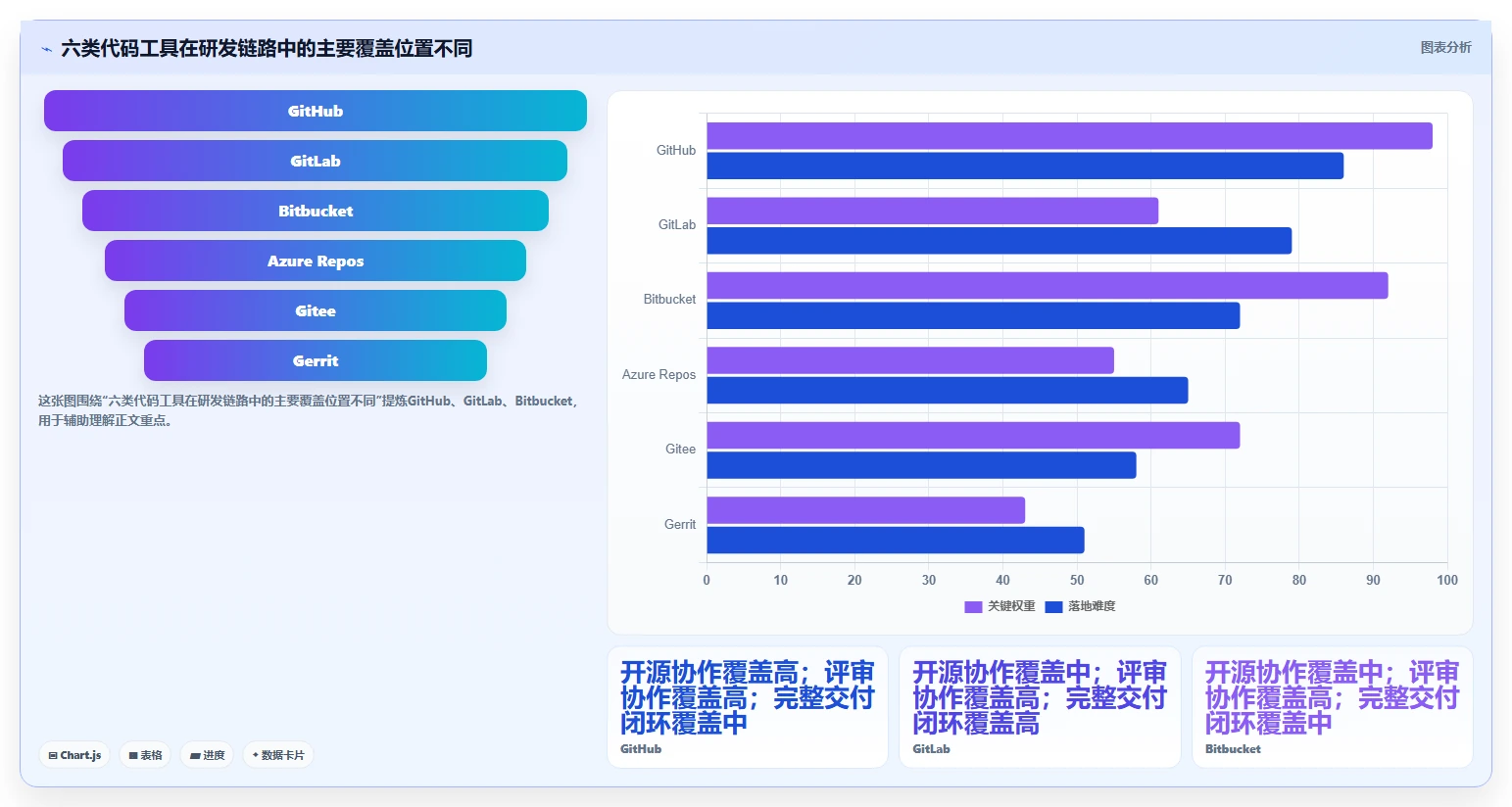Toggle the 关键权重 legend swatch
This screenshot has height=807, width=1512.
point(973,607)
